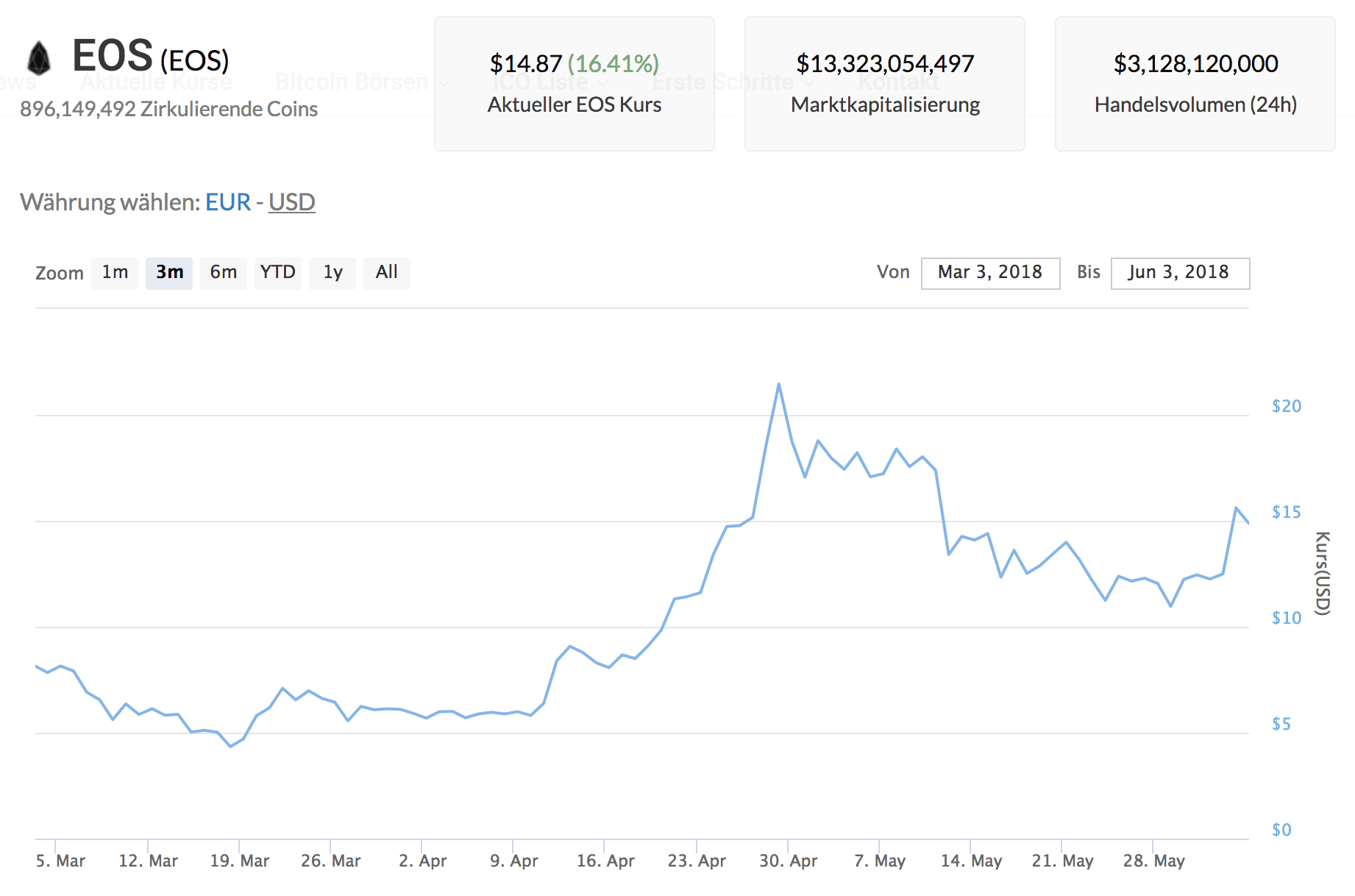1355x896 pixels.
Task: Click the $5 axis label
Action: 1281,724
